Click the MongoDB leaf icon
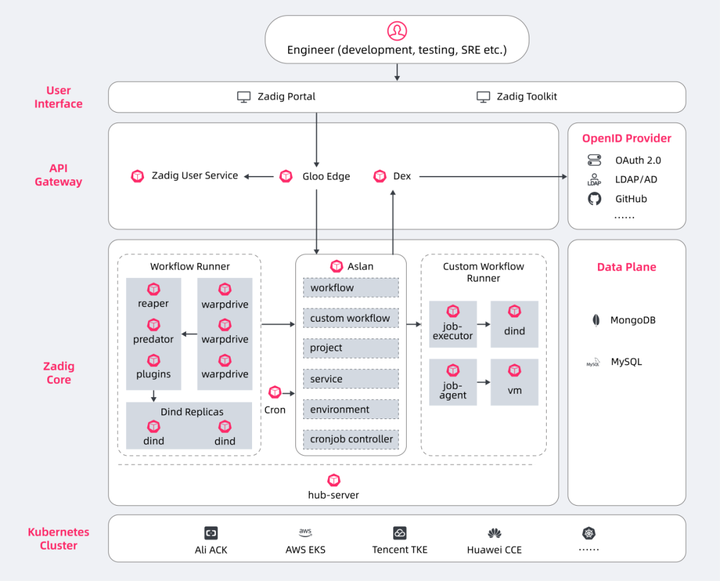The width and height of the screenshot is (720, 581). [x=594, y=320]
